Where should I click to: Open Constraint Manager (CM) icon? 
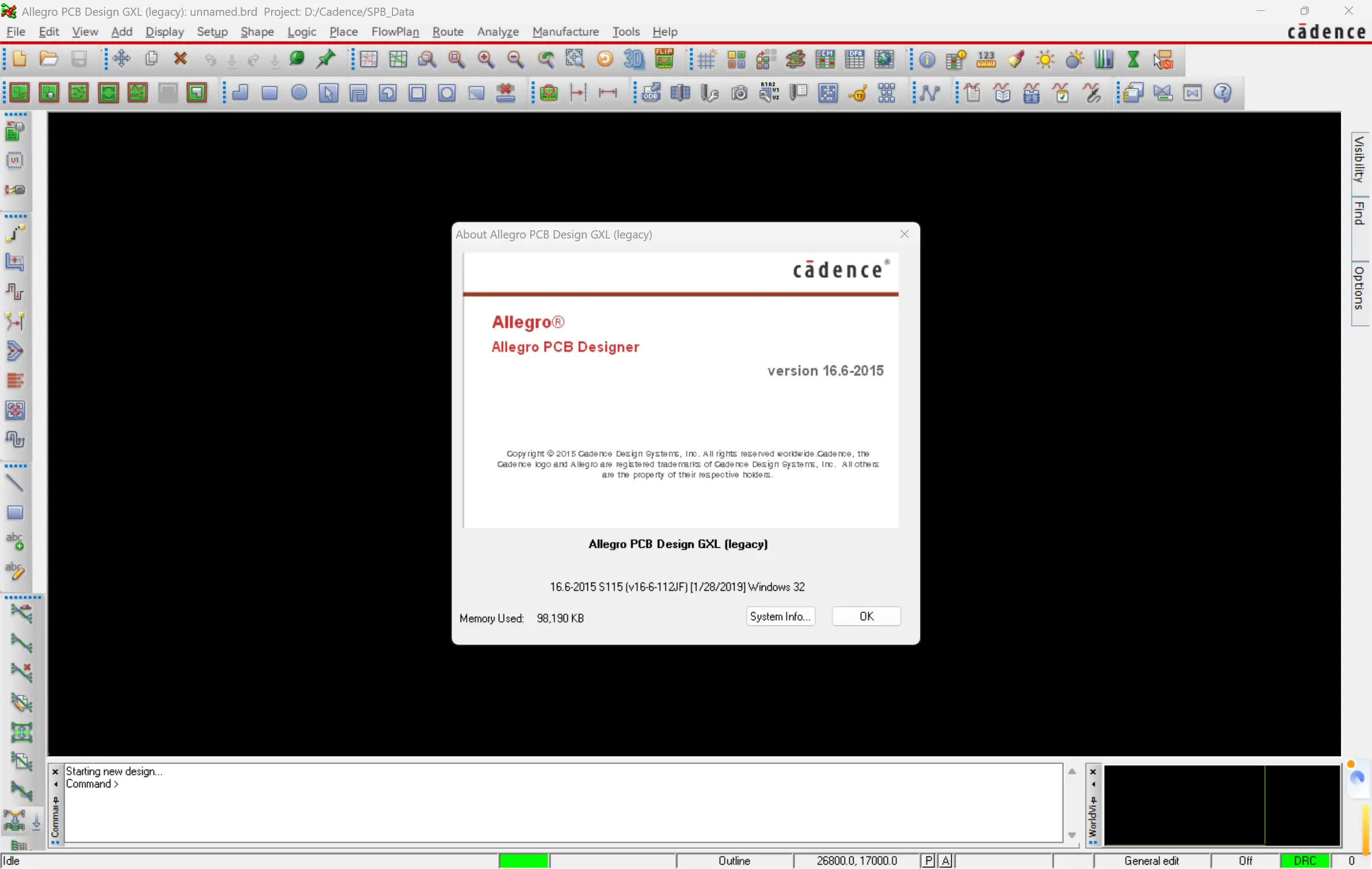pos(824,59)
